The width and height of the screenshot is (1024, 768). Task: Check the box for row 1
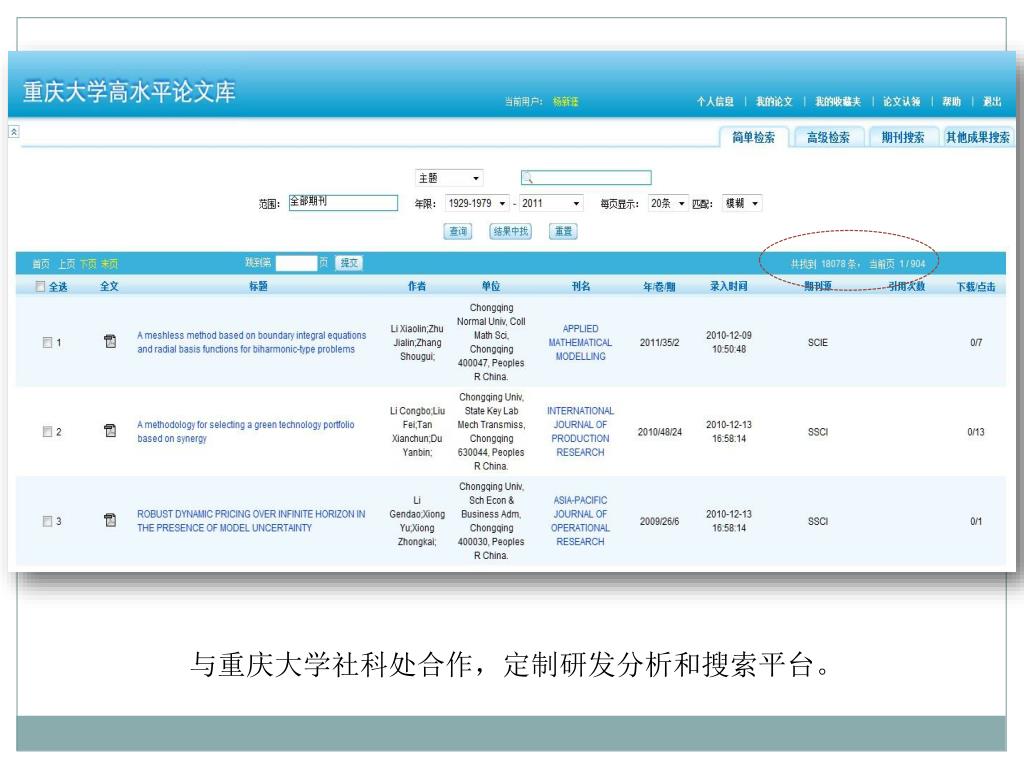47,342
